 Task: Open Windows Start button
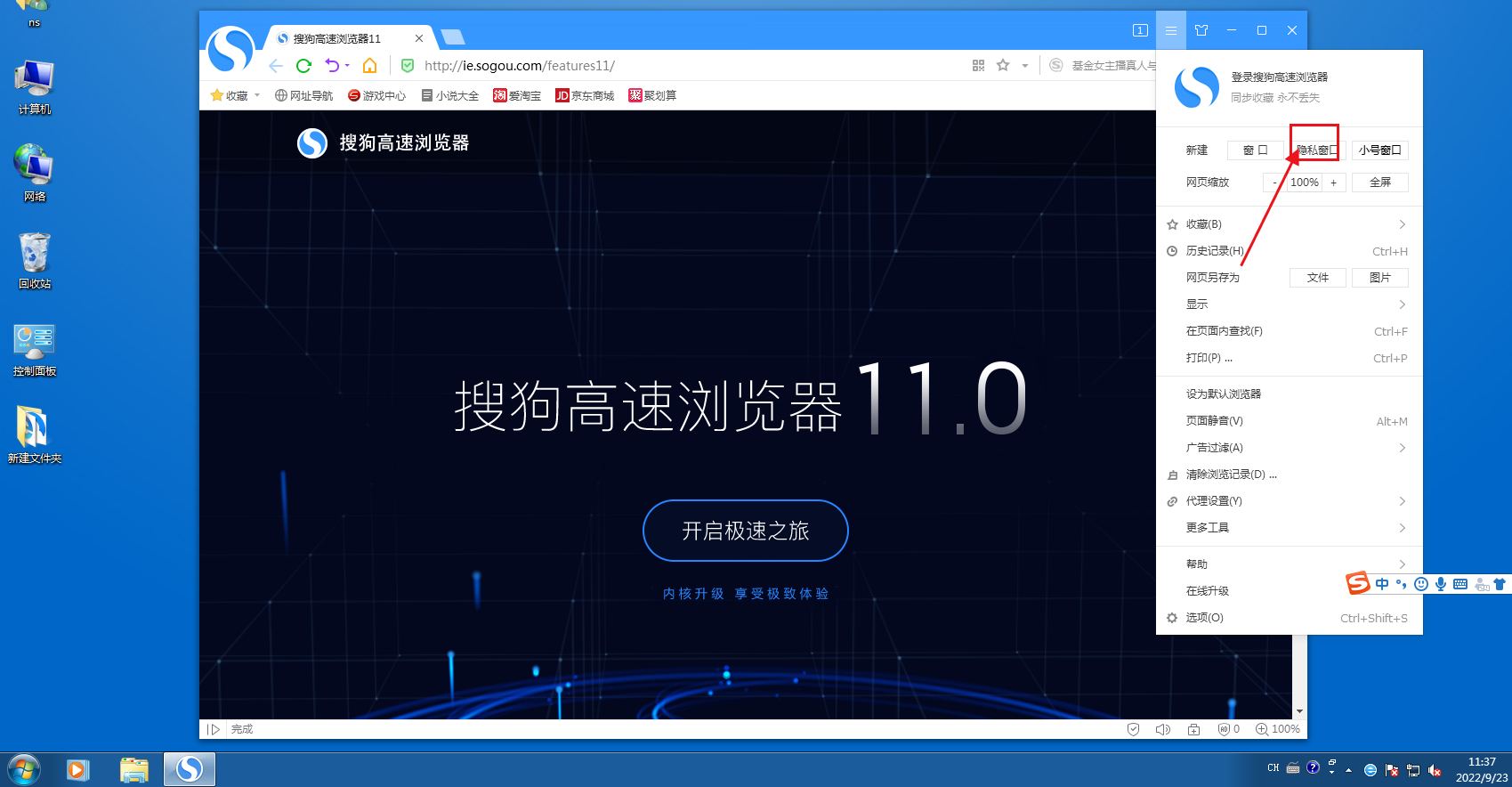23,769
